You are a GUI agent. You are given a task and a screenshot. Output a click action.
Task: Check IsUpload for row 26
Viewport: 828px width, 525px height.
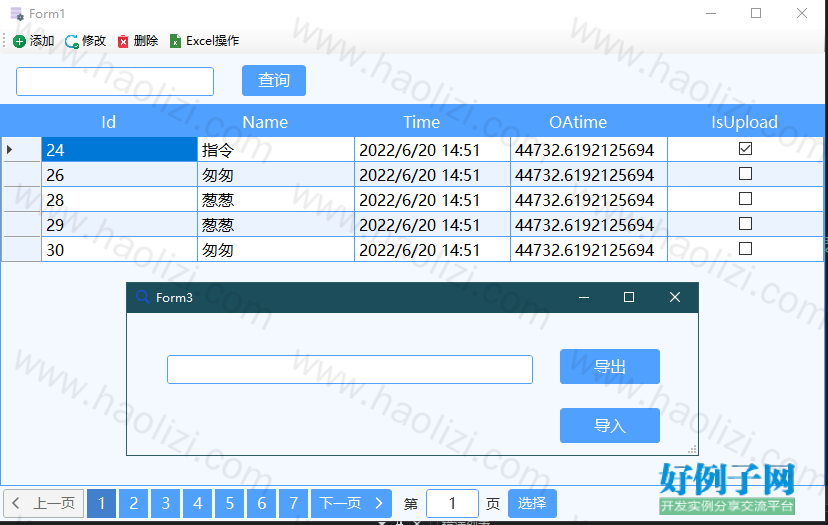[745, 174]
